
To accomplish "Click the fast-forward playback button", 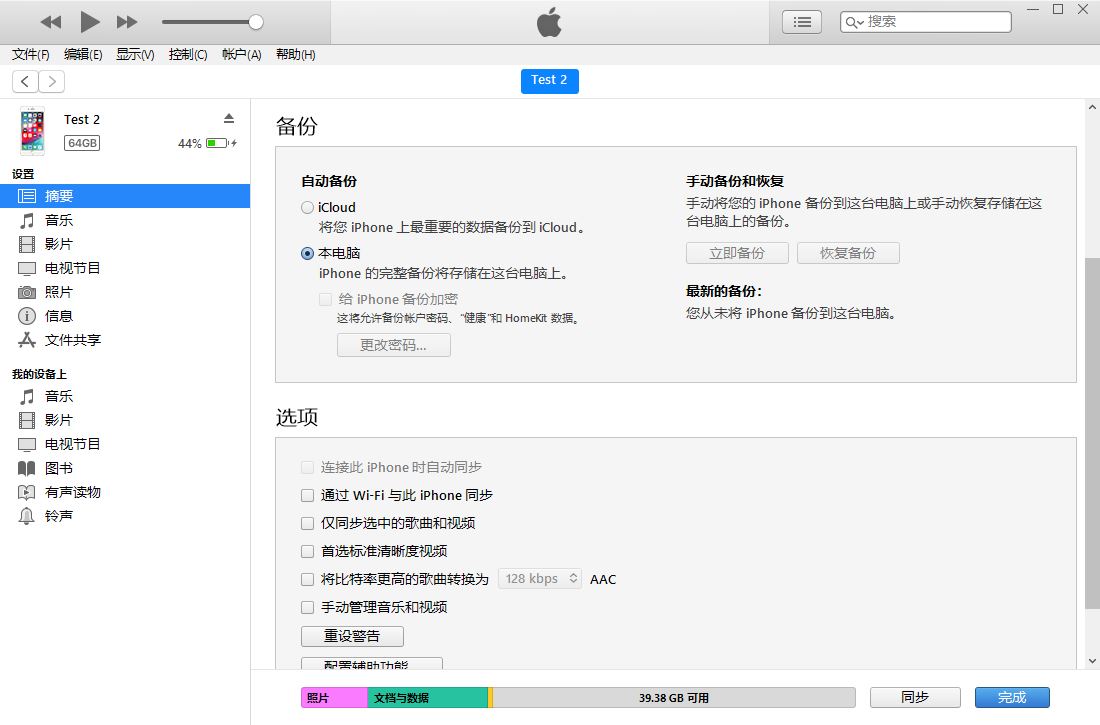I will (127, 22).
